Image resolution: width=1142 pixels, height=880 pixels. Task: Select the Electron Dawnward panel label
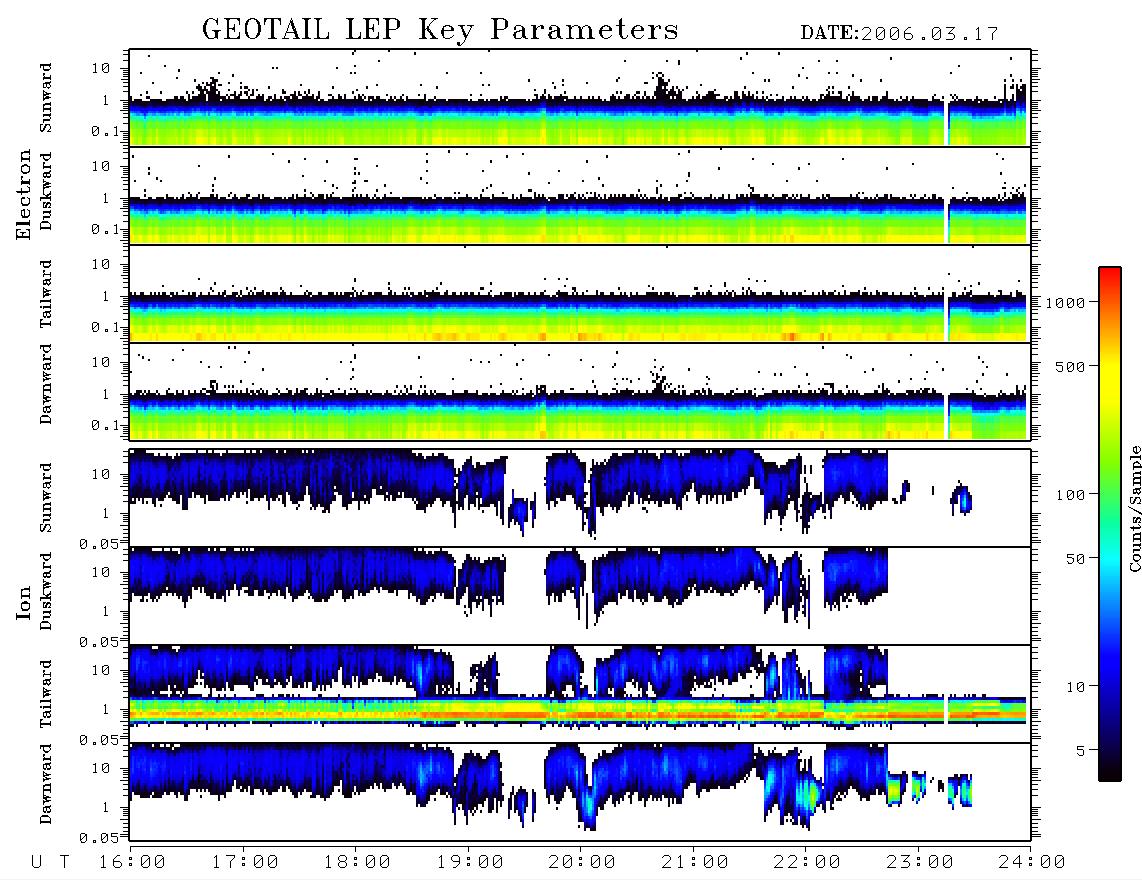pyautogui.click(x=46, y=385)
